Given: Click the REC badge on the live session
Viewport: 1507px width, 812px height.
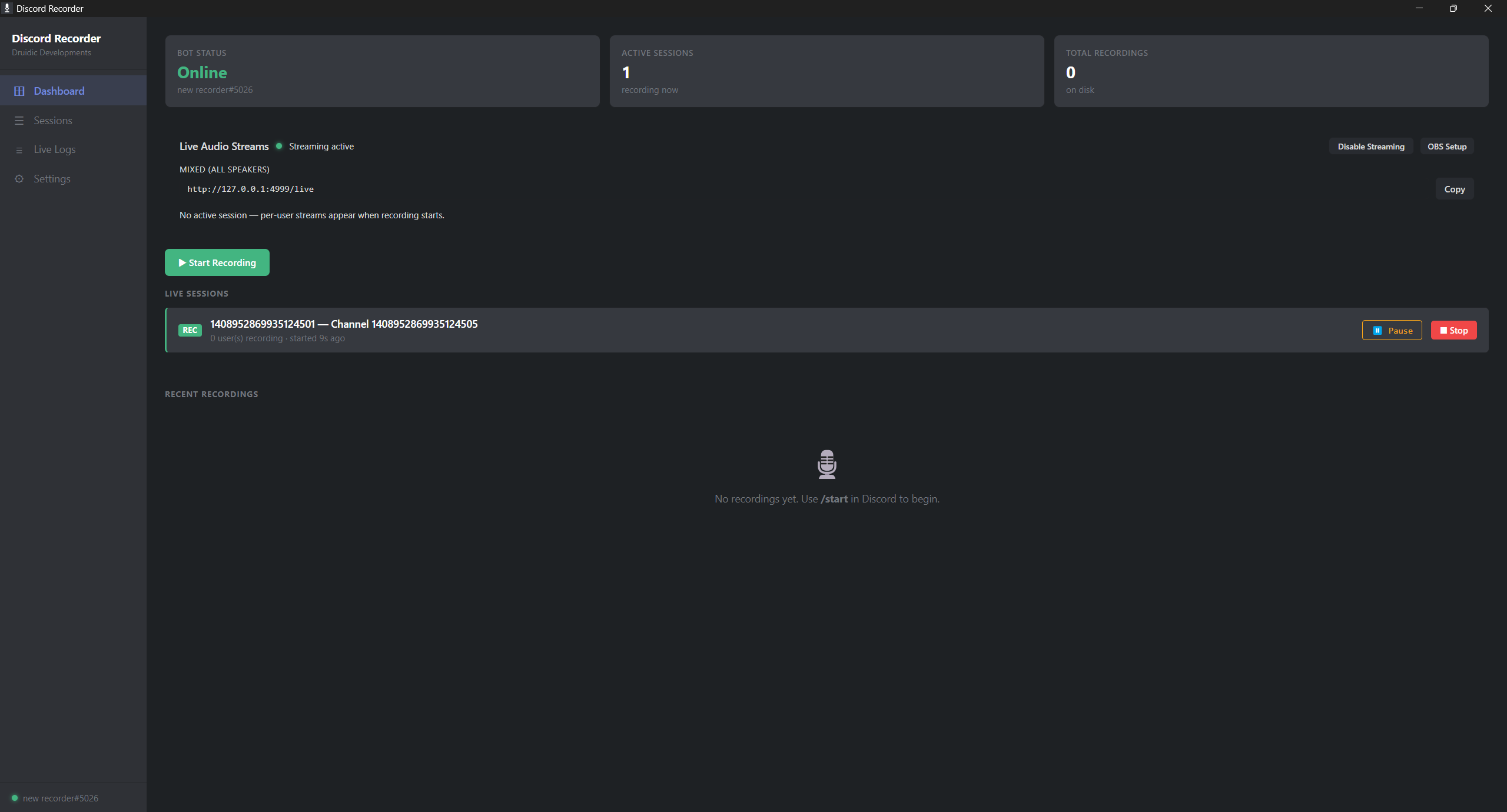Looking at the screenshot, I should 190,330.
